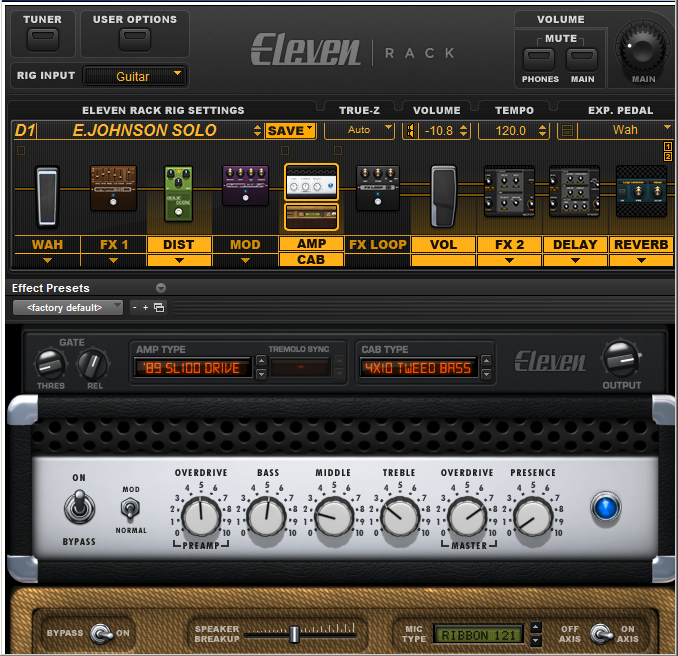The width and height of the screenshot is (678, 656).
Task: Click the preamp OVERDRIVE knob
Action: (201, 516)
